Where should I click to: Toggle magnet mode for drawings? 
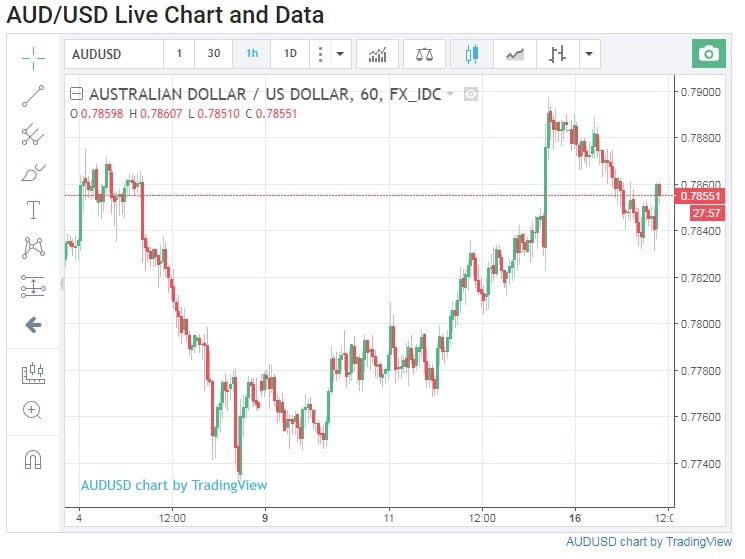pos(33,459)
